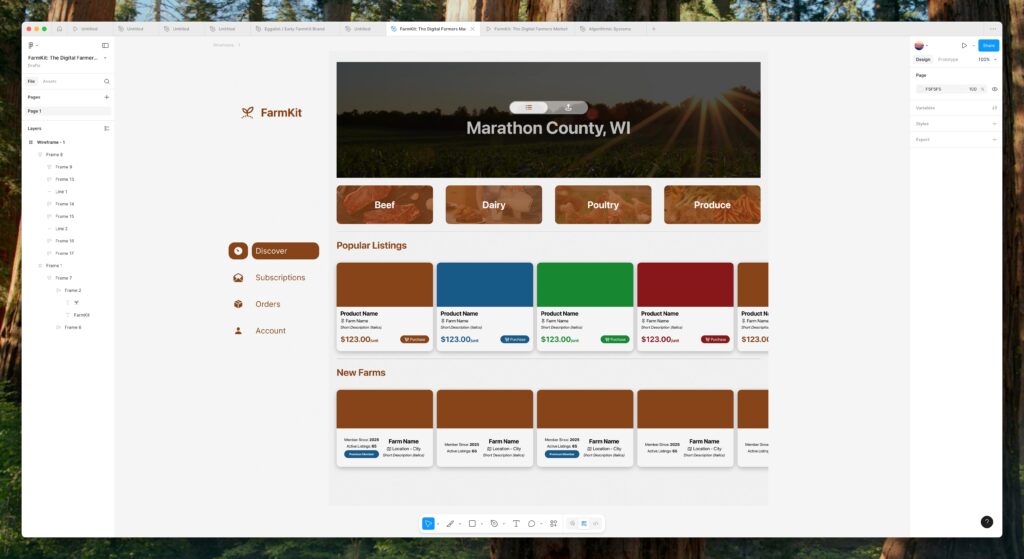Select the Text tool

[516, 523]
